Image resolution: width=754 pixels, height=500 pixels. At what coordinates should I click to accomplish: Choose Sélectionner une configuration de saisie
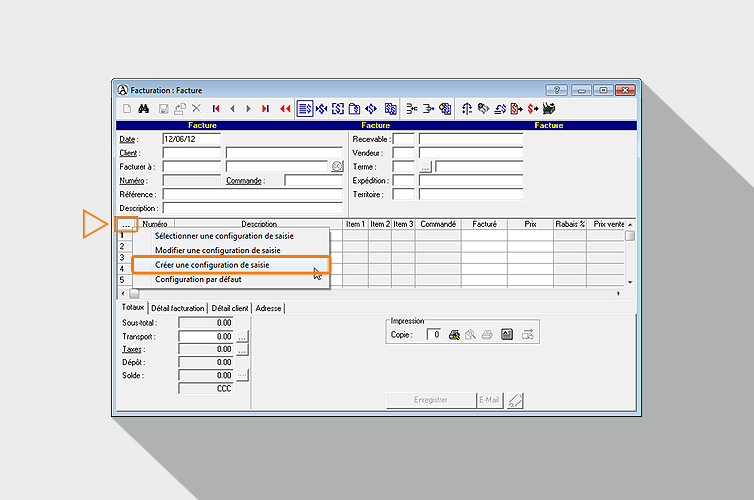pyautogui.click(x=224, y=236)
